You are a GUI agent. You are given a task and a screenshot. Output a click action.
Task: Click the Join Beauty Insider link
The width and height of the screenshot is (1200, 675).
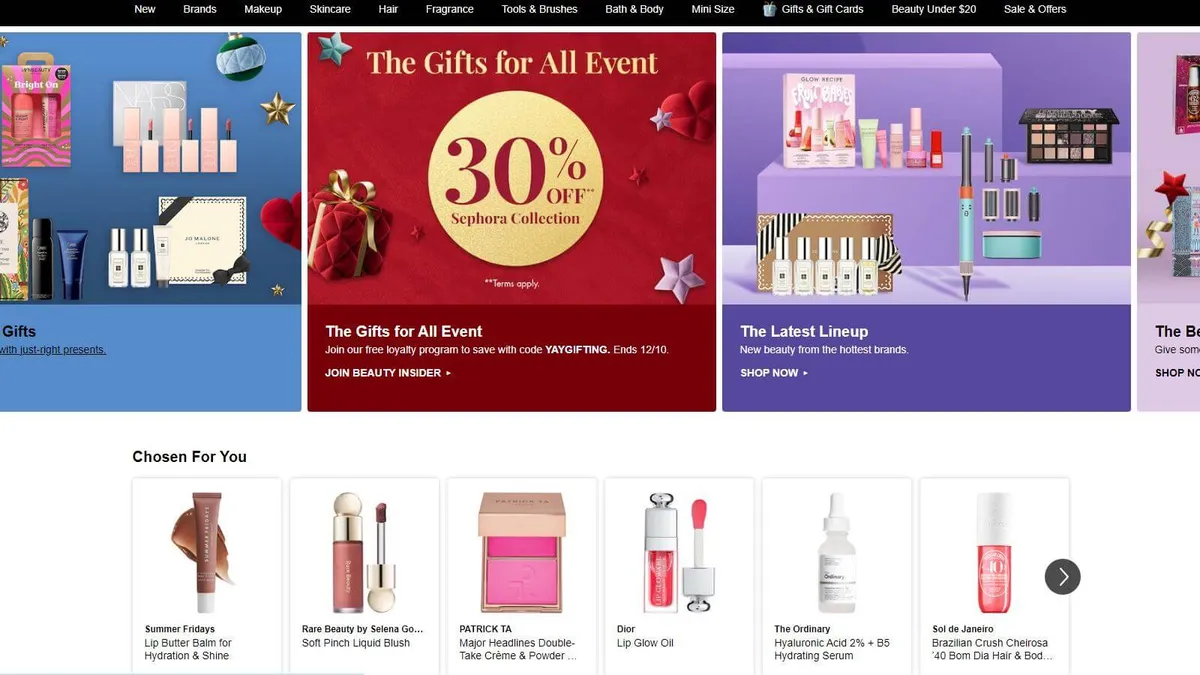(x=388, y=373)
